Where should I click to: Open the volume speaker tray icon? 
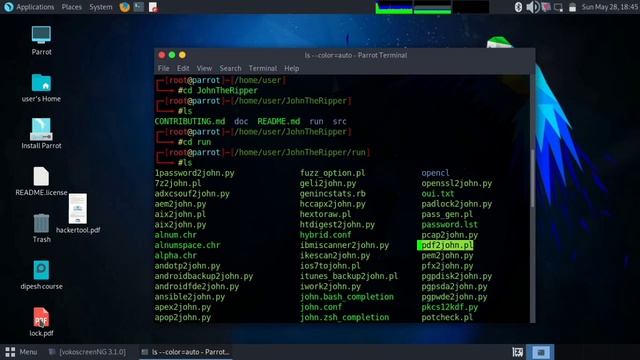click(x=532, y=7)
